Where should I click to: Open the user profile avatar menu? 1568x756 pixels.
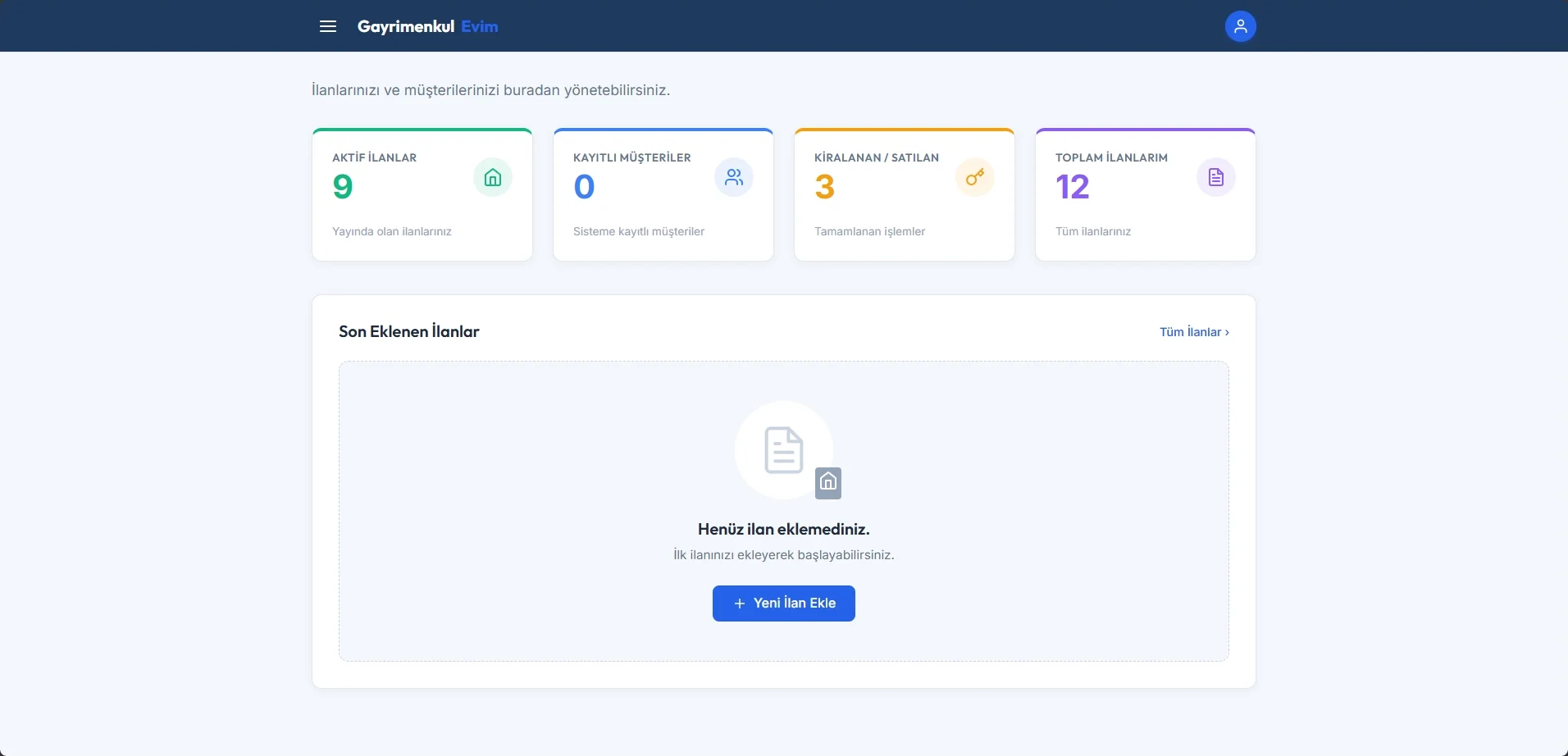(1240, 26)
